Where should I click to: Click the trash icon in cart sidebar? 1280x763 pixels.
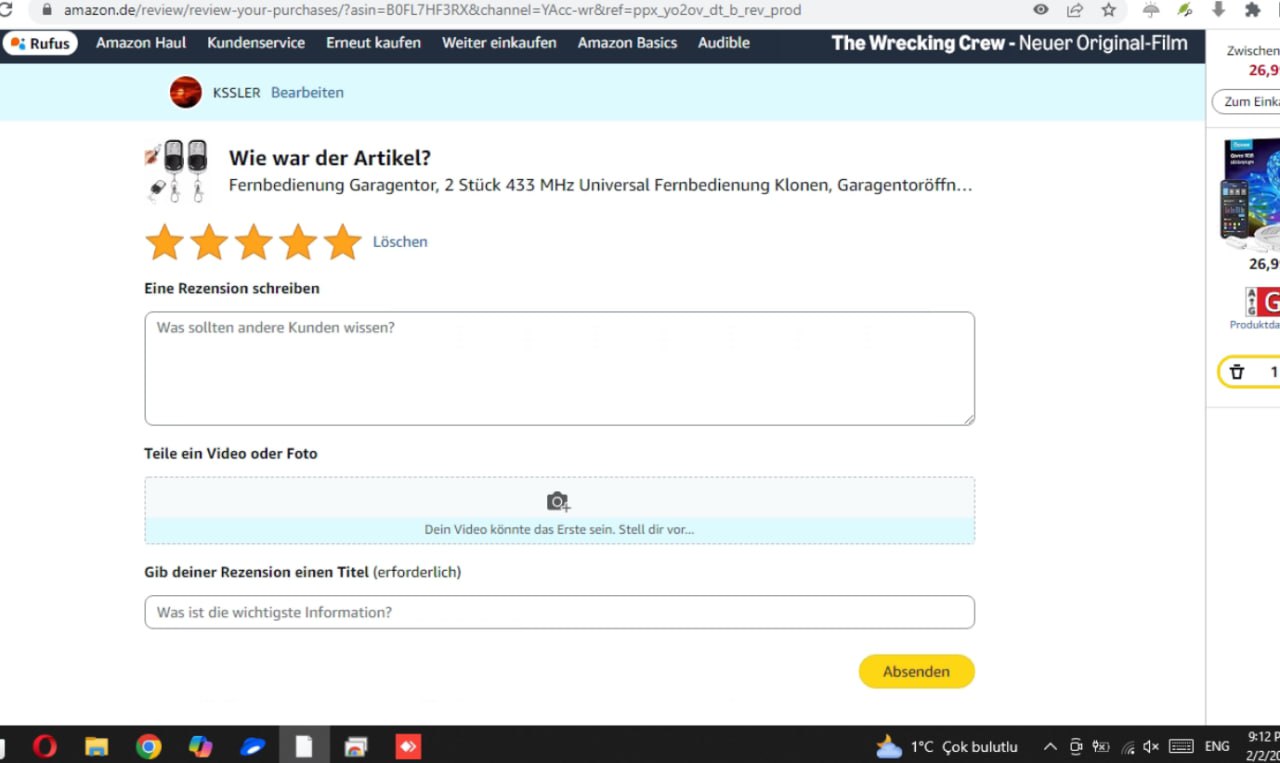tap(1237, 372)
